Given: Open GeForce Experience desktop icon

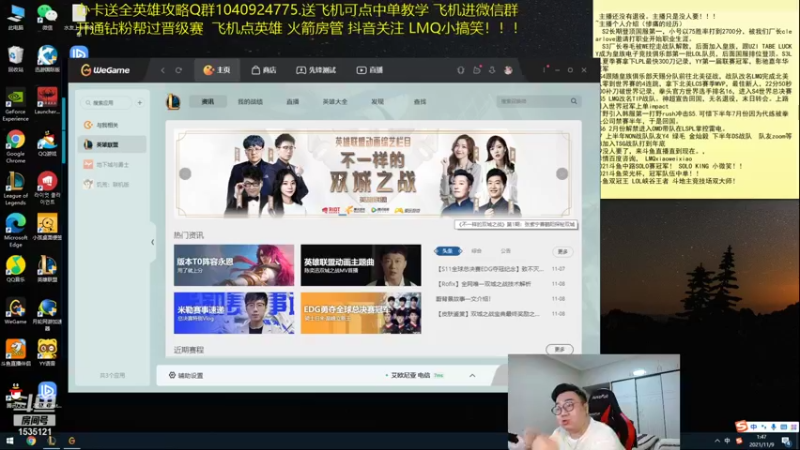Looking at the screenshot, I should [x=15, y=105].
